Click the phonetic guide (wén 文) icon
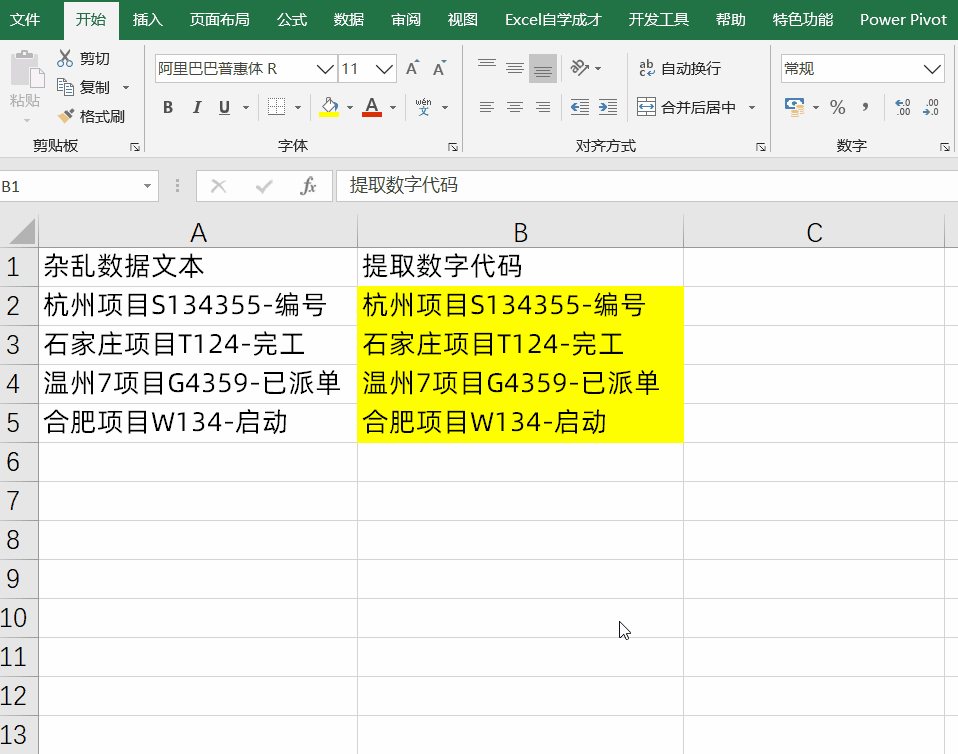Viewport: 958px width, 754px height. tap(423, 107)
